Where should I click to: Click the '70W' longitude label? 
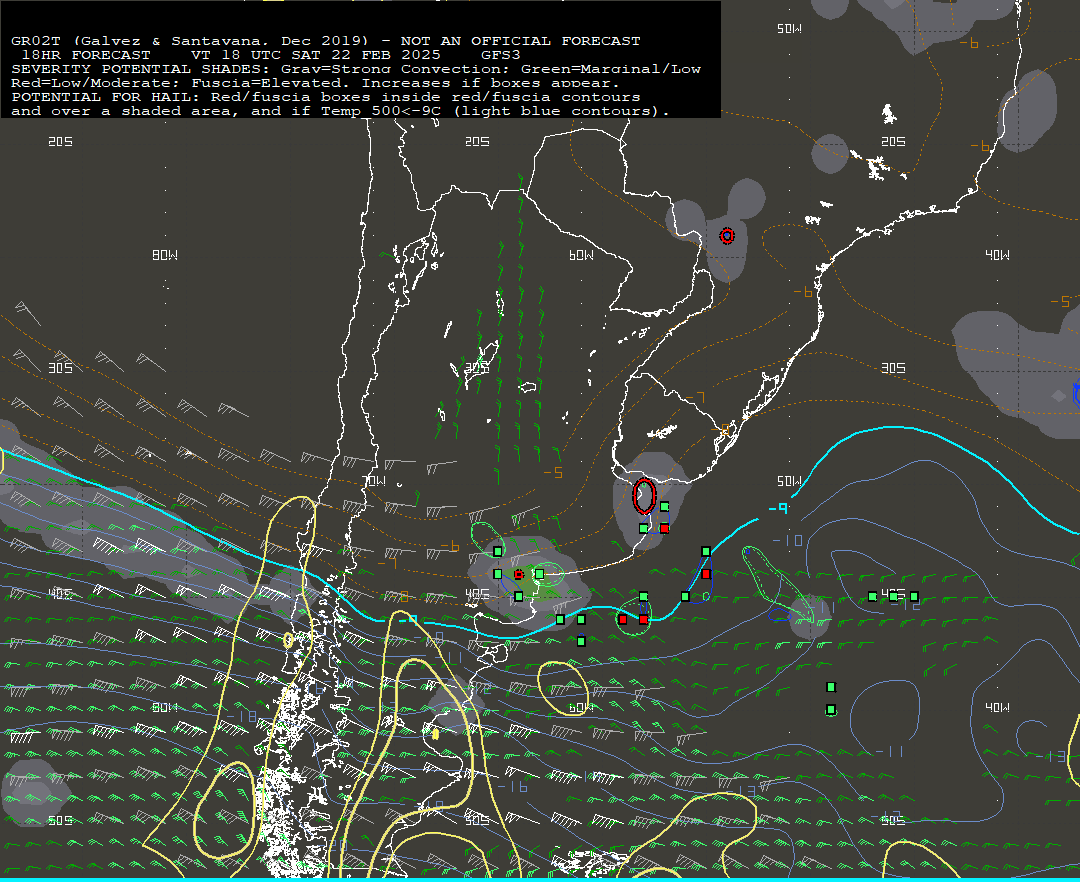(374, 481)
